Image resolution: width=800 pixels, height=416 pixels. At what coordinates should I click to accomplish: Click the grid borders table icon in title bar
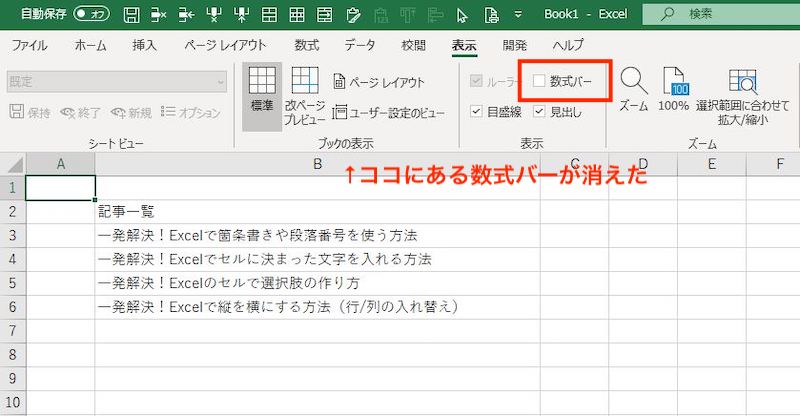click(296, 15)
